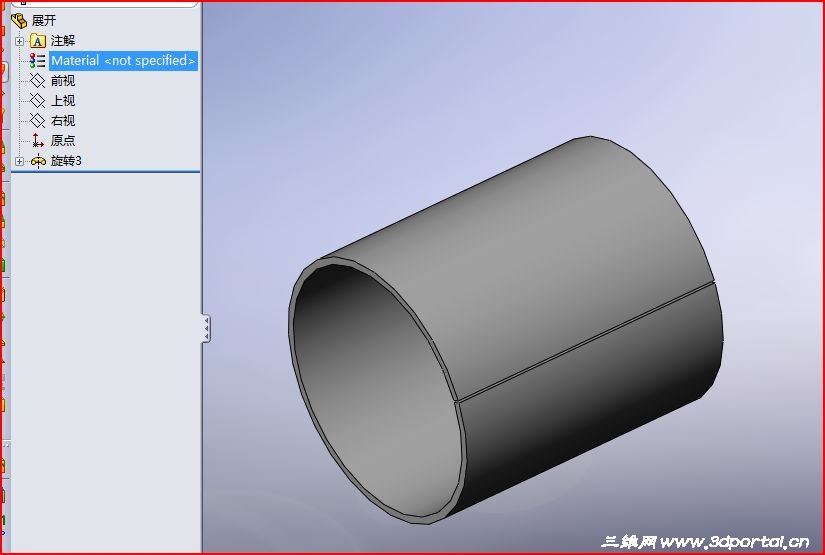
Task: Expand the 旋转3 revolve feature
Action: tap(19, 161)
